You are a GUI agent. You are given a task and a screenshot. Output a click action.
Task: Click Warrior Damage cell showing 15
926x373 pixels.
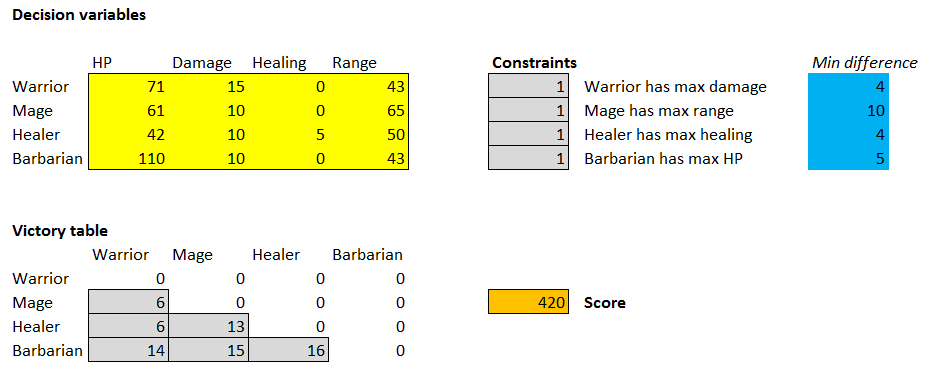coord(209,87)
